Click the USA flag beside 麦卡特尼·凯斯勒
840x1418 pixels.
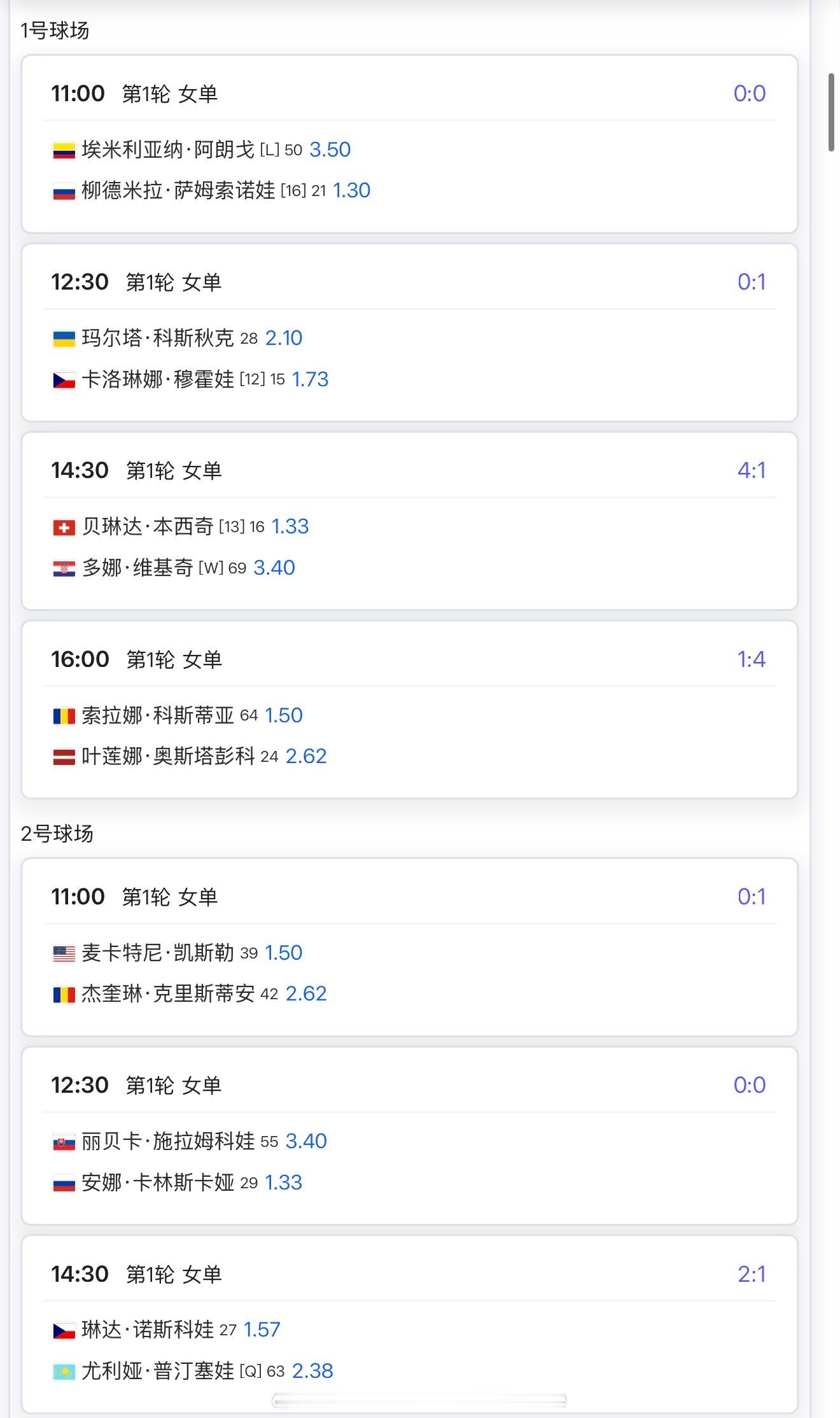[x=64, y=953]
